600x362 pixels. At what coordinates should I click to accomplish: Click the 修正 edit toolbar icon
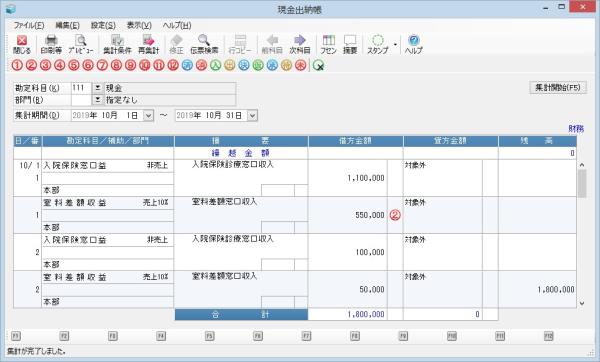coord(176,44)
